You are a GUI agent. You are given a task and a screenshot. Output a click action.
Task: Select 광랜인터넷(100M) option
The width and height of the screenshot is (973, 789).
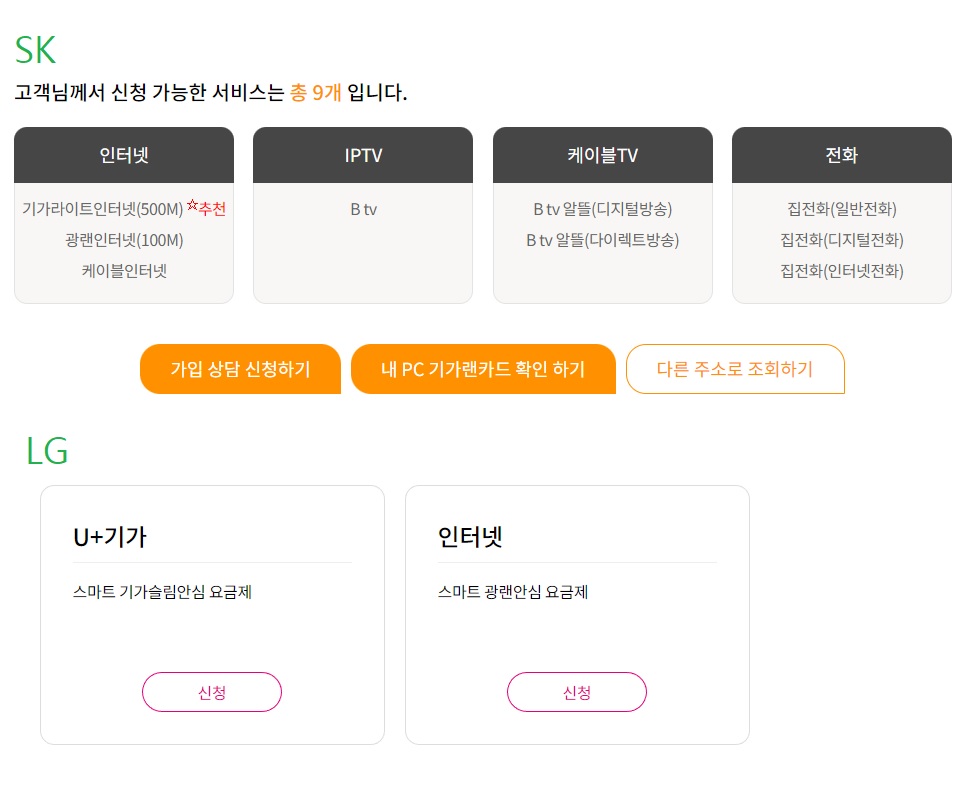124,240
